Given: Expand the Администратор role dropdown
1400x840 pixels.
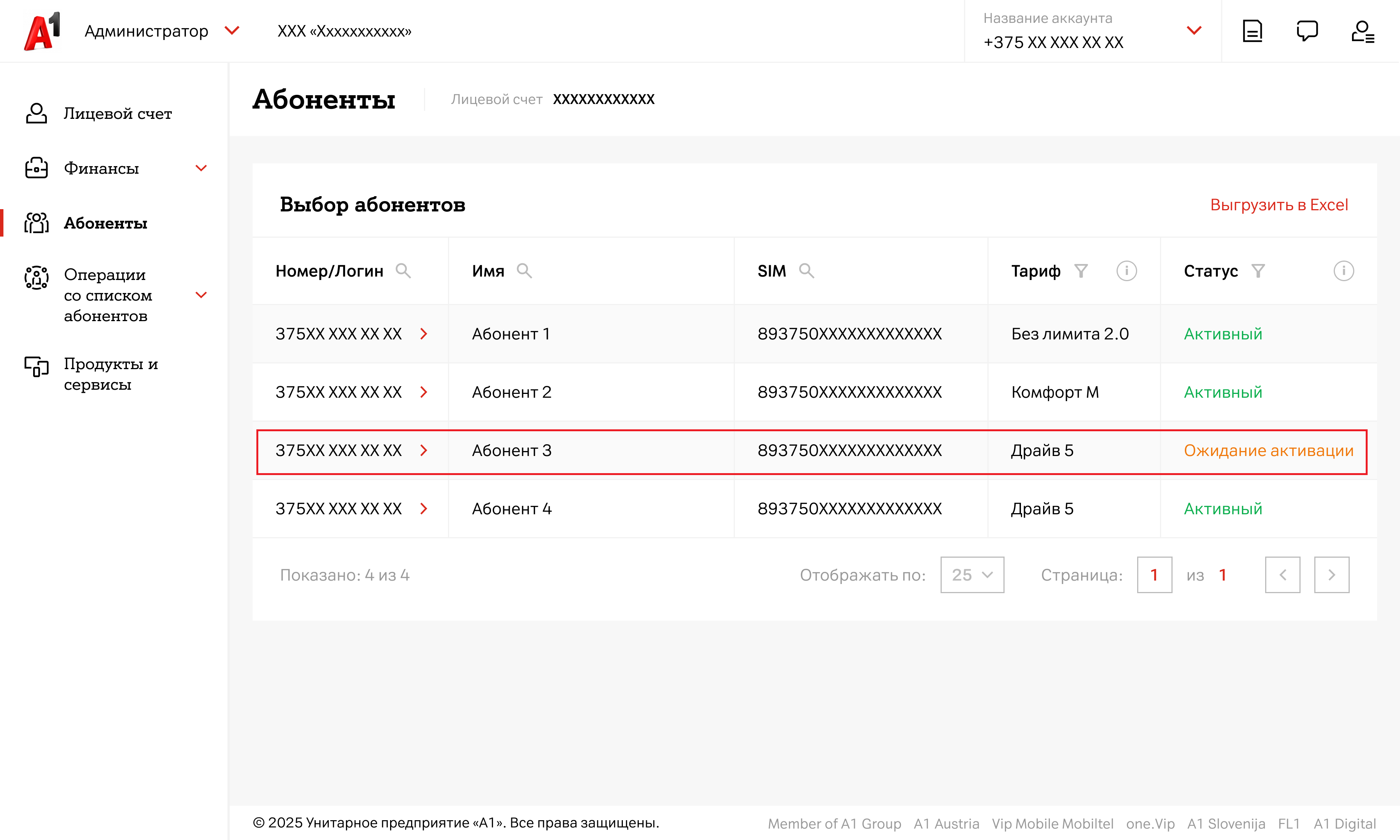Looking at the screenshot, I should (232, 30).
